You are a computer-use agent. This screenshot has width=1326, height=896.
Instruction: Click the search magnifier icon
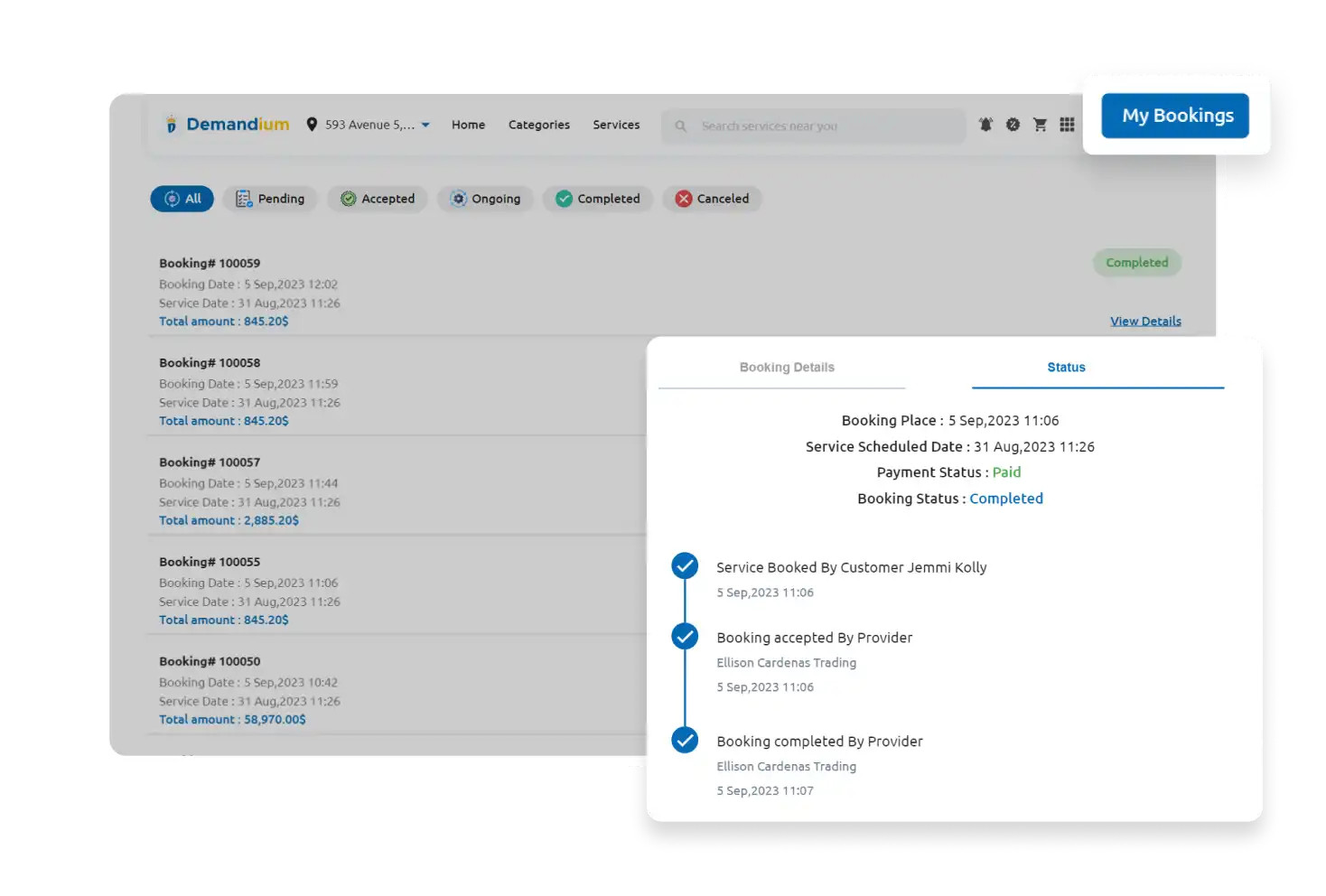[681, 126]
